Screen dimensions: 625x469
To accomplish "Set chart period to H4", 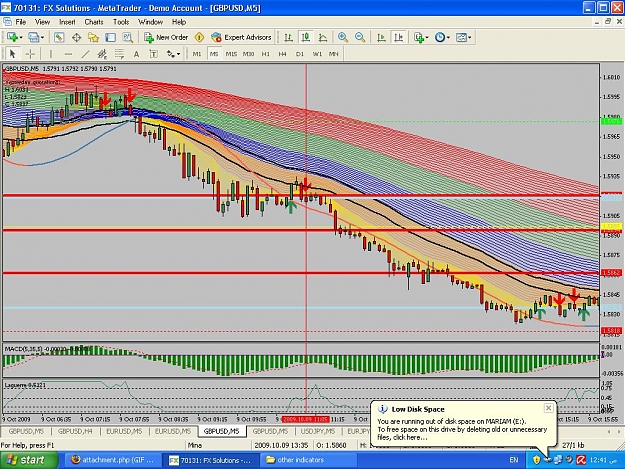I will click(283, 54).
